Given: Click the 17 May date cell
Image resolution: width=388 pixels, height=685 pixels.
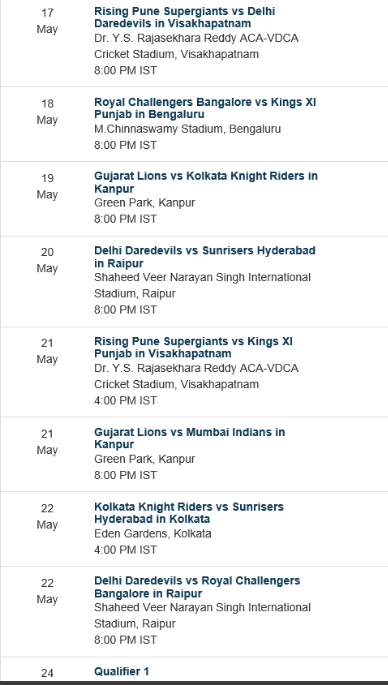Looking at the screenshot, I should (47, 21).
